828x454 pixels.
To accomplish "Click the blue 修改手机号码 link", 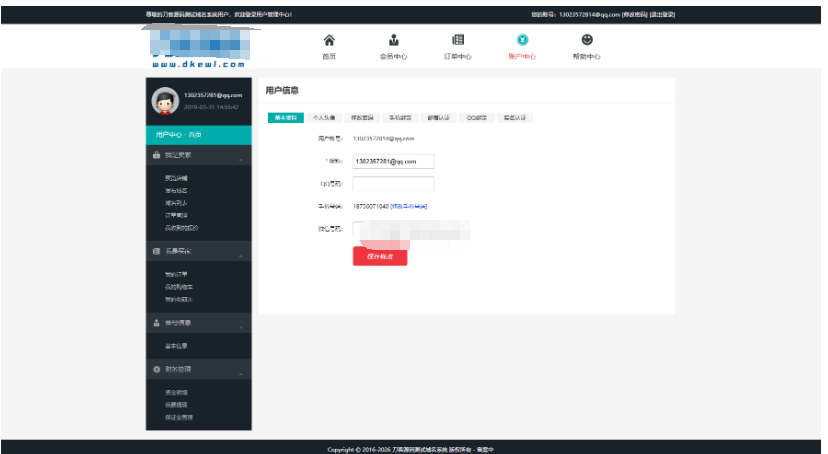I will [x=409, y=206].
